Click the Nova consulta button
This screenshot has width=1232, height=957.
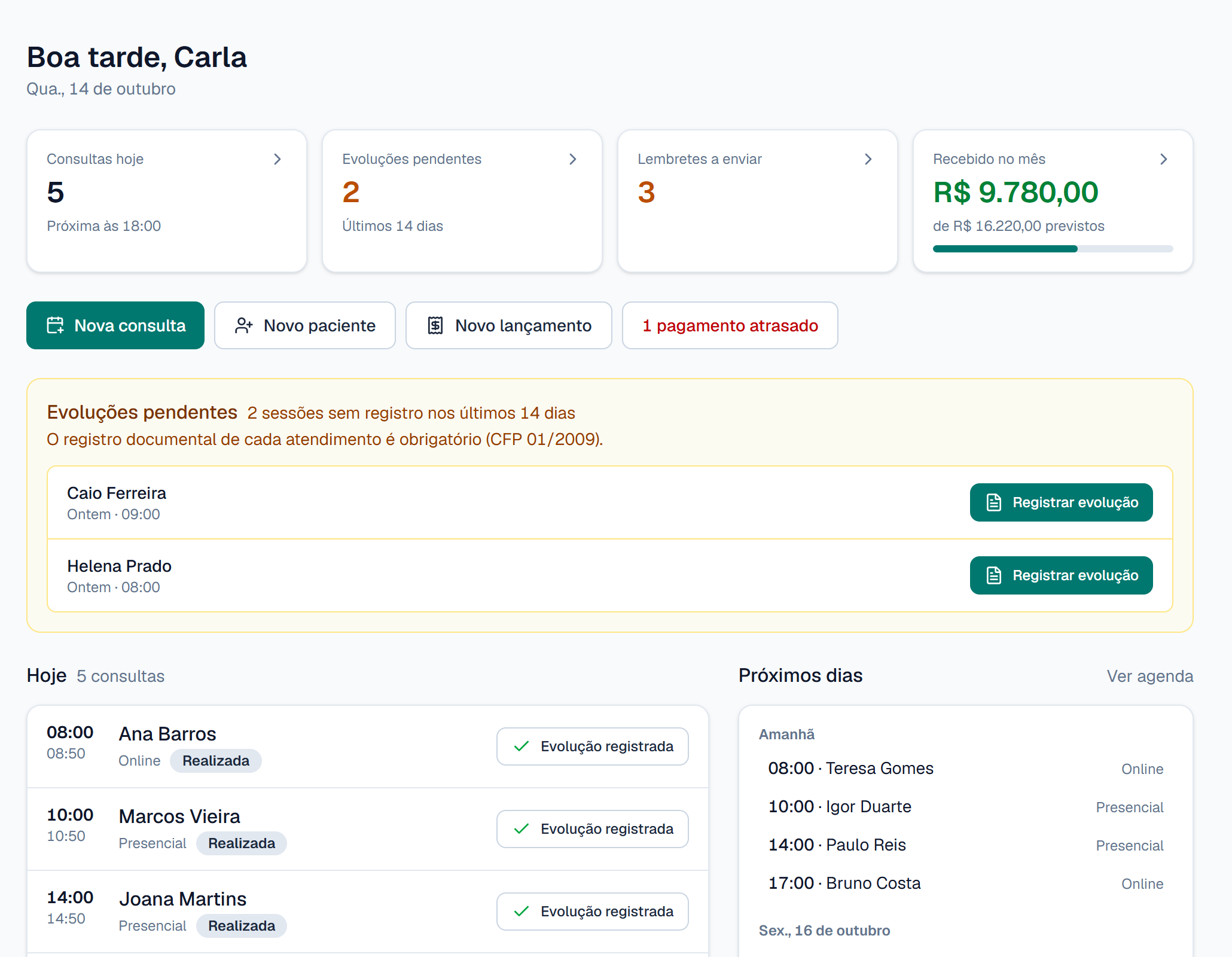pyautogui.click(x=115, y=325)
